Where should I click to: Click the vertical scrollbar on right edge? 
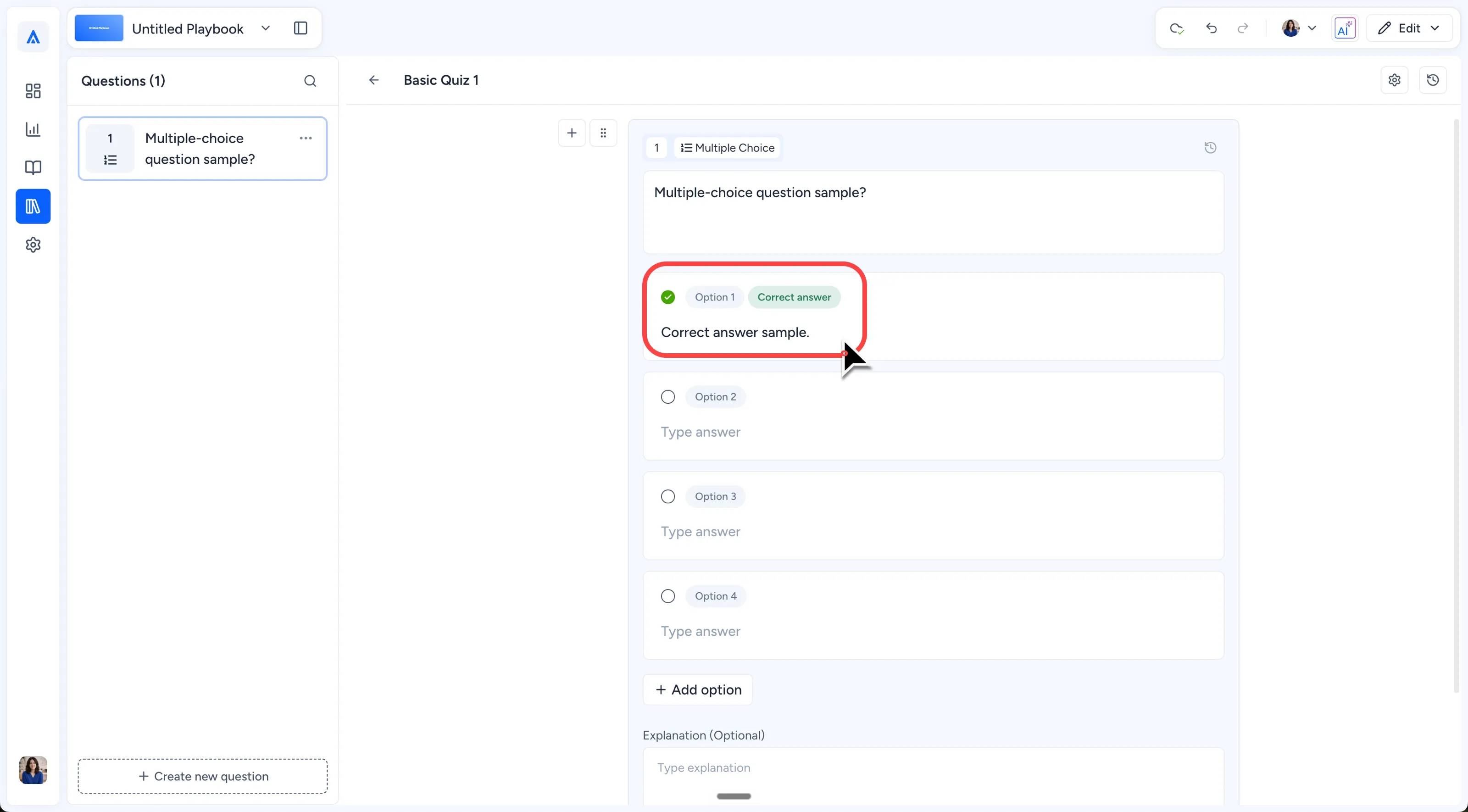(x=1457, y=406)
